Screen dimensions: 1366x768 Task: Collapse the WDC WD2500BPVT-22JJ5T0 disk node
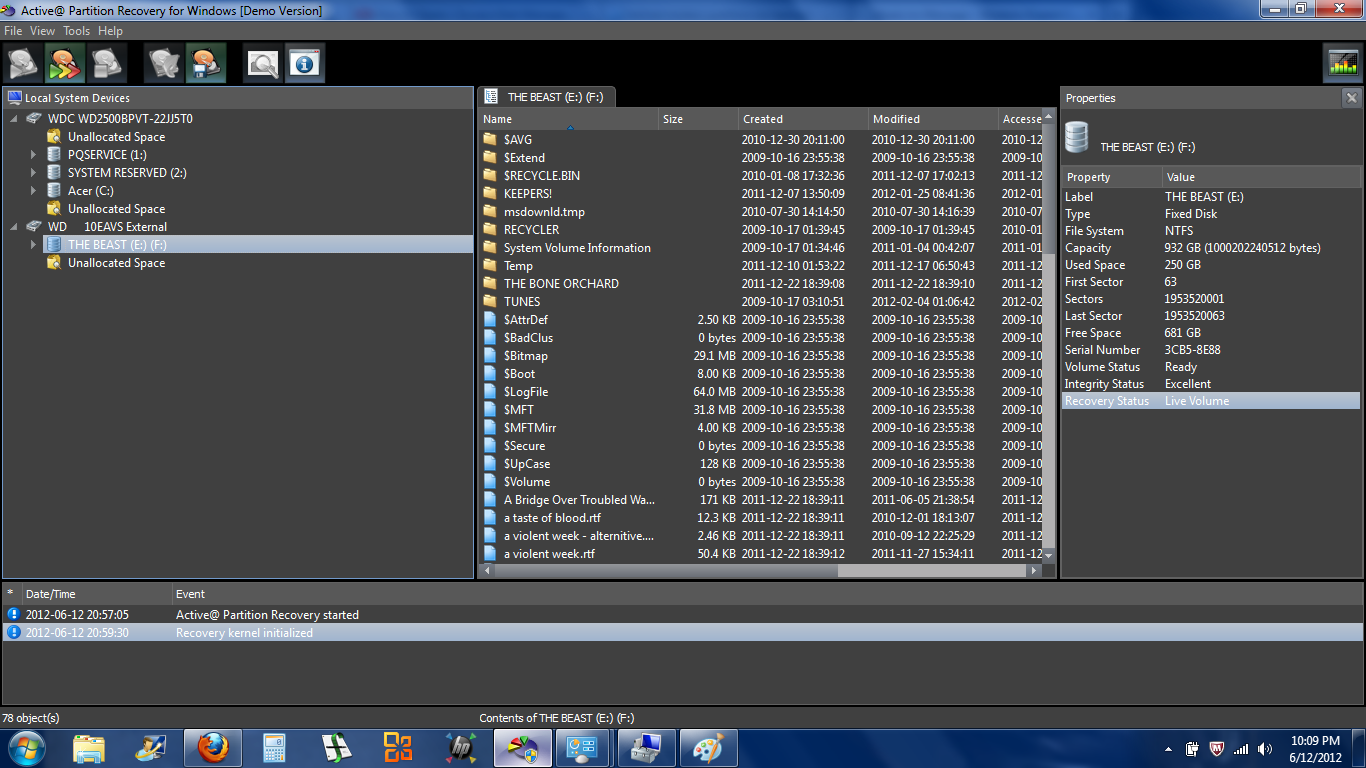pyautogui.click(x=14, y=119)
